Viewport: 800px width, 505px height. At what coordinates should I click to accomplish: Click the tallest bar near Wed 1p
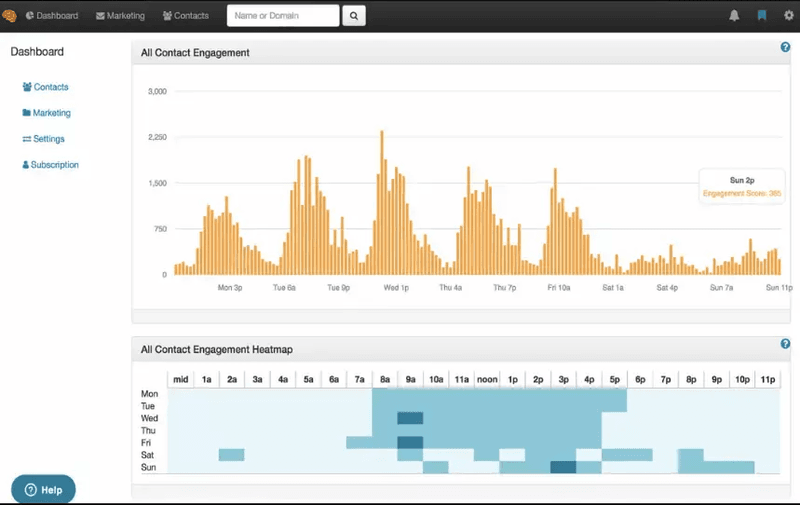382,202
